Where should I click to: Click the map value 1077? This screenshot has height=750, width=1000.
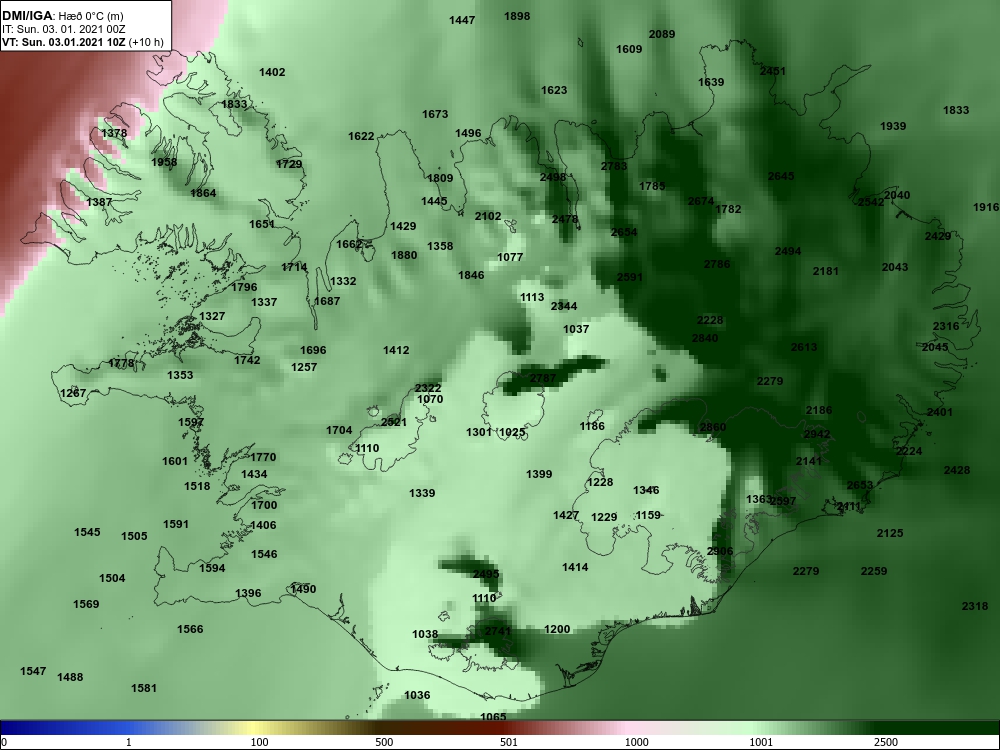(510, 258)
